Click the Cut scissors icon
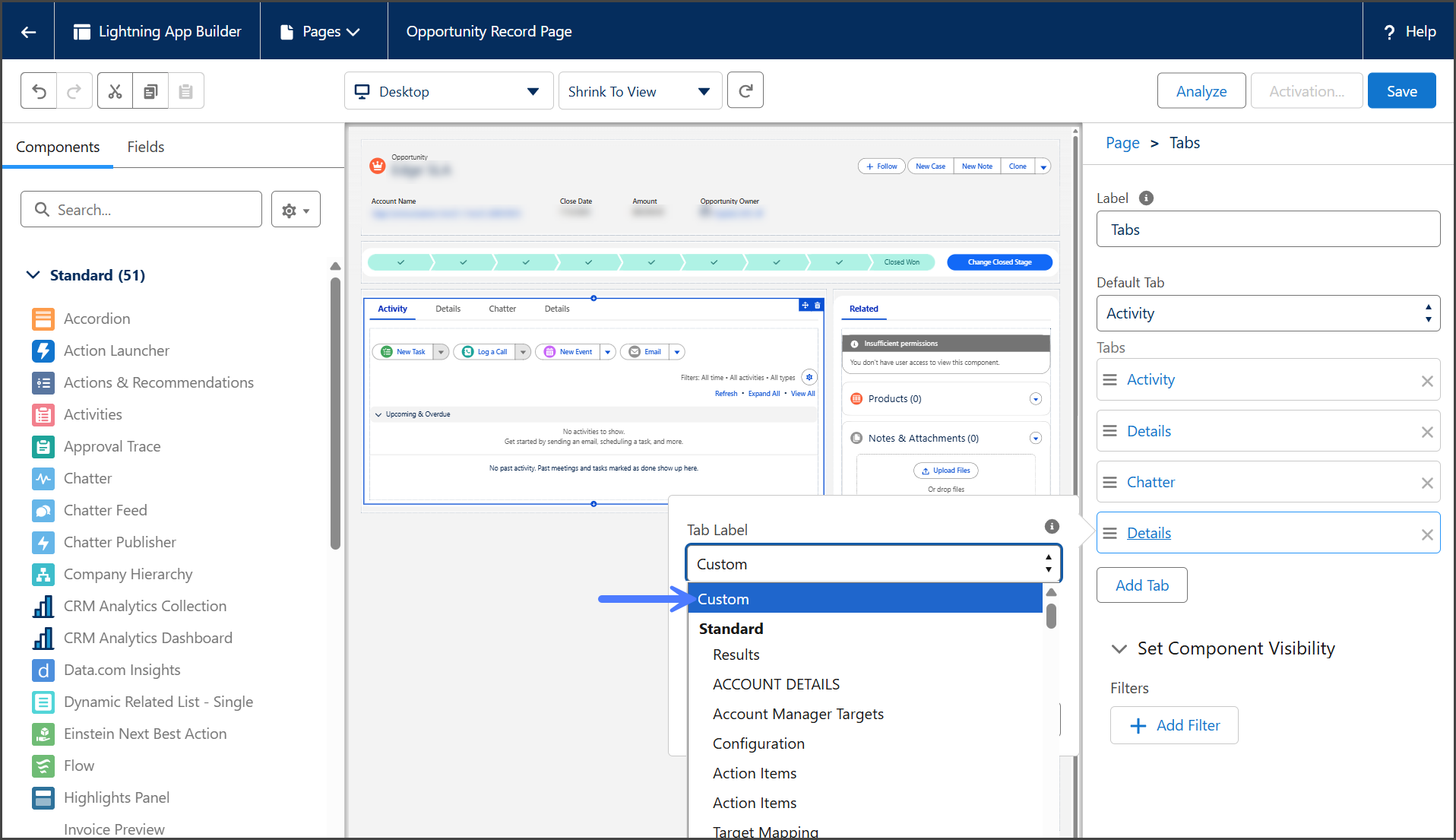Viewport: 1456px width, 840px height. pyautogui.click(x=115, y=91)
